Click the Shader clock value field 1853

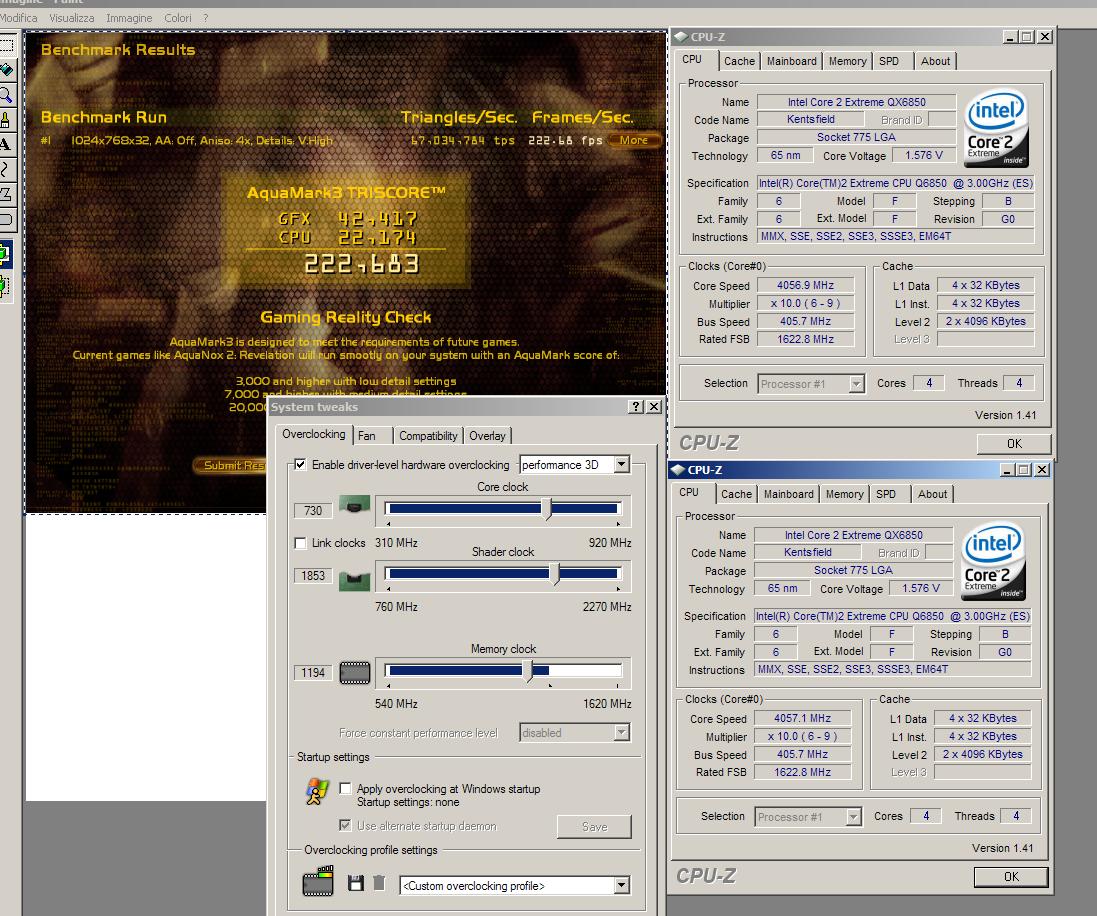click(x=313, y=576)
